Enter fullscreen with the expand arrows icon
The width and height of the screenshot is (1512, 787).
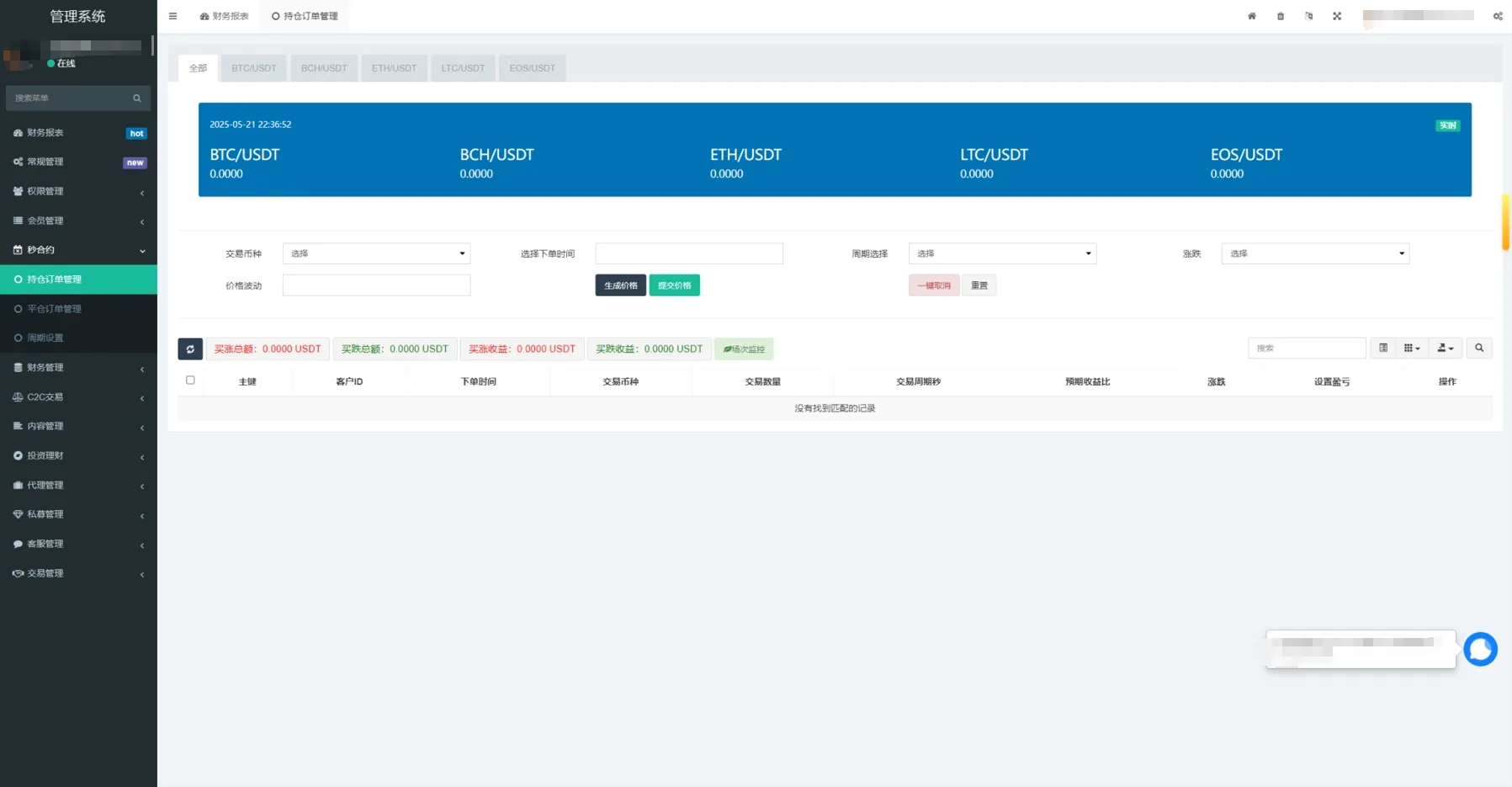click(1336, 16)
